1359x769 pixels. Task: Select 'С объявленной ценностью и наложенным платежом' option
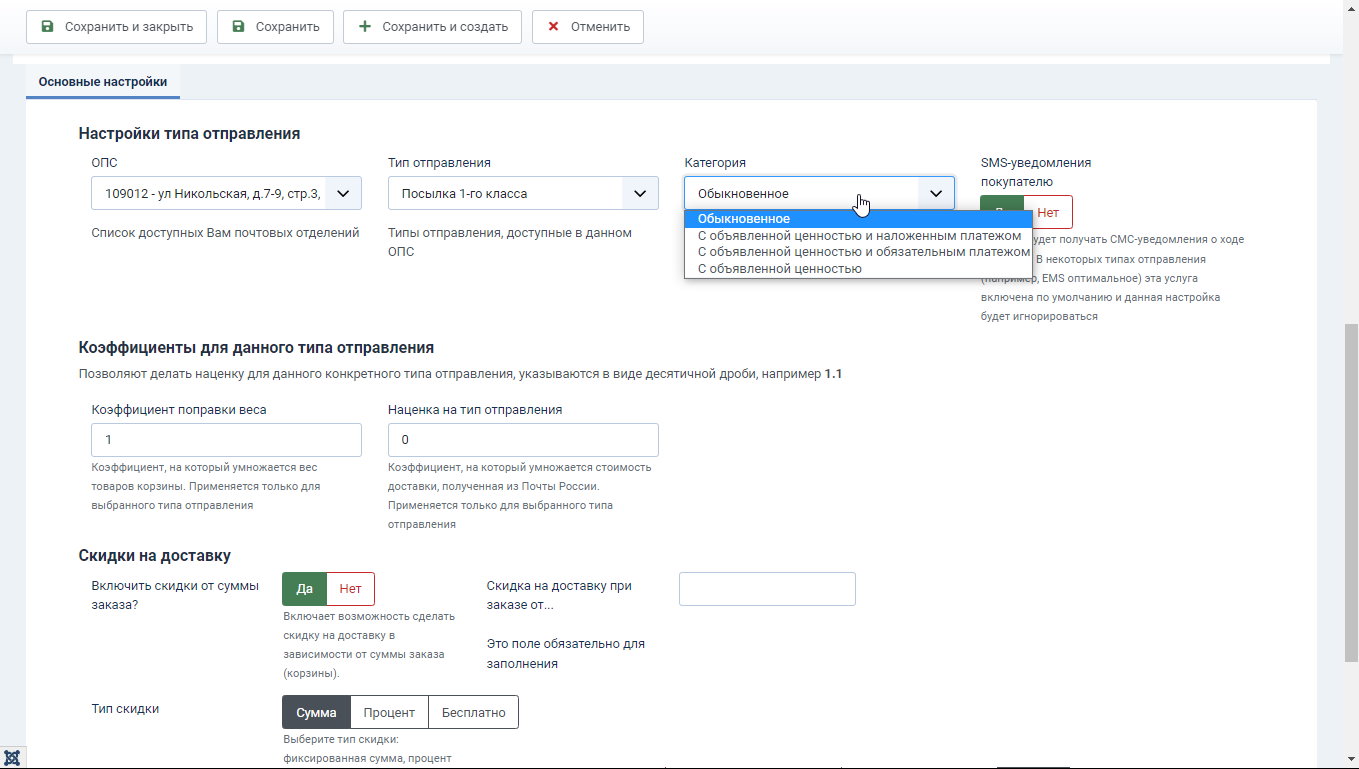pos(859,236)
